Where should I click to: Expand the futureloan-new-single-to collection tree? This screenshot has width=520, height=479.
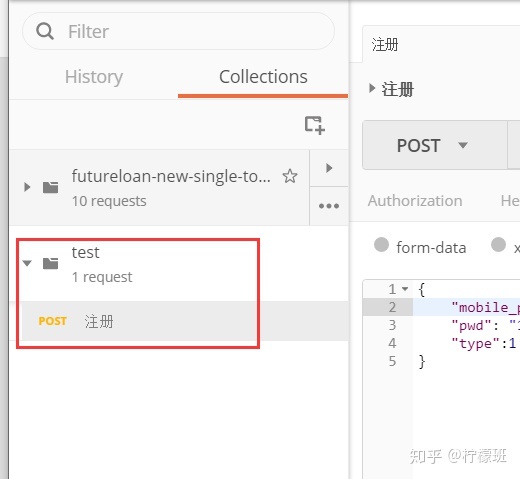click(x=27, y=187)
